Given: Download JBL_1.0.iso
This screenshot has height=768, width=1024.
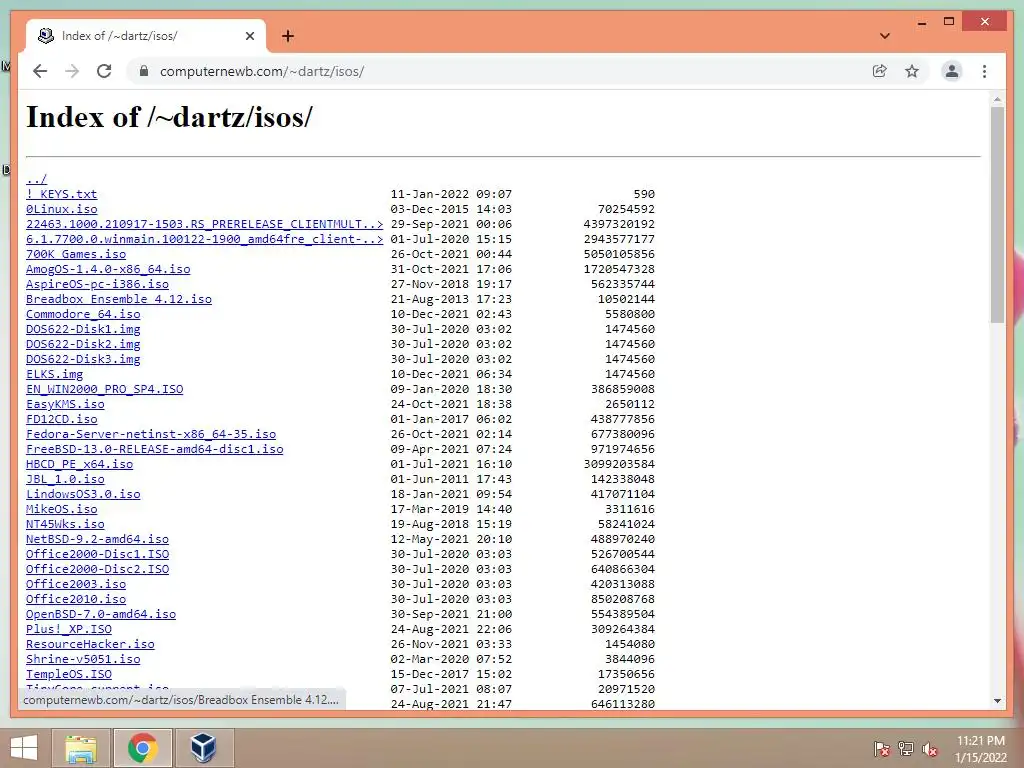Looking at the screenshot, I should pos(65,479).
